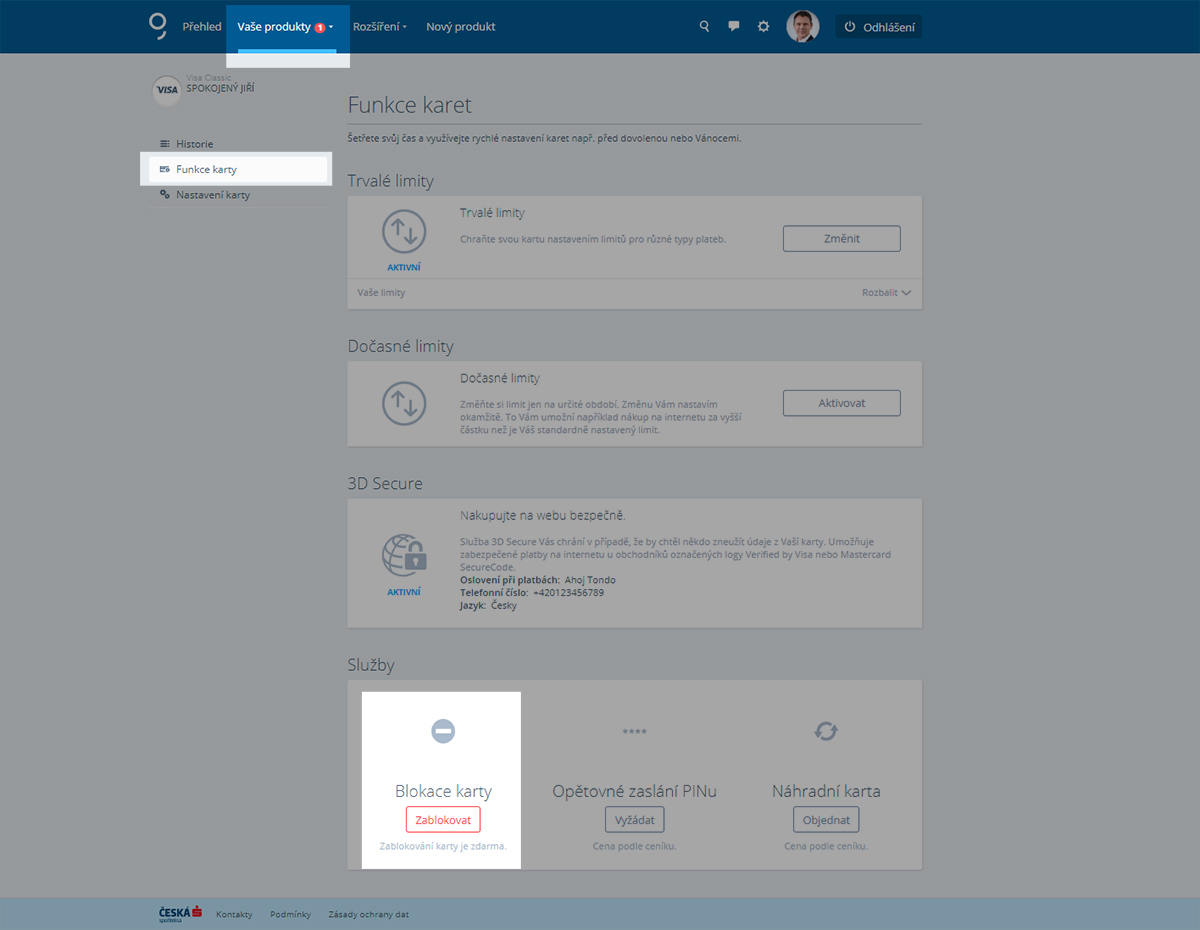Expand Vaše limity with Rozbalit
The width and height of the screenshot is (1200, 930).
[886, 293]
